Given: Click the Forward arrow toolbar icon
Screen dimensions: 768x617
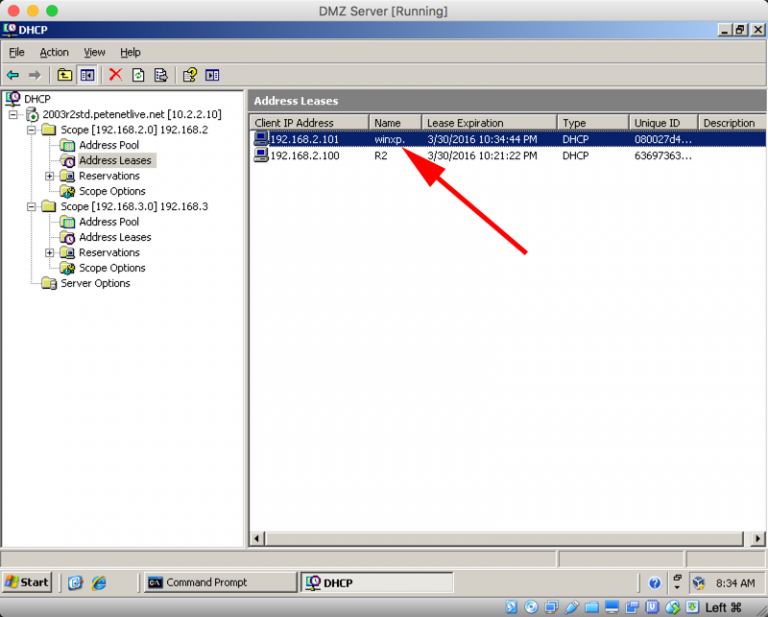Looking at the screenshot, I should 35,75.
